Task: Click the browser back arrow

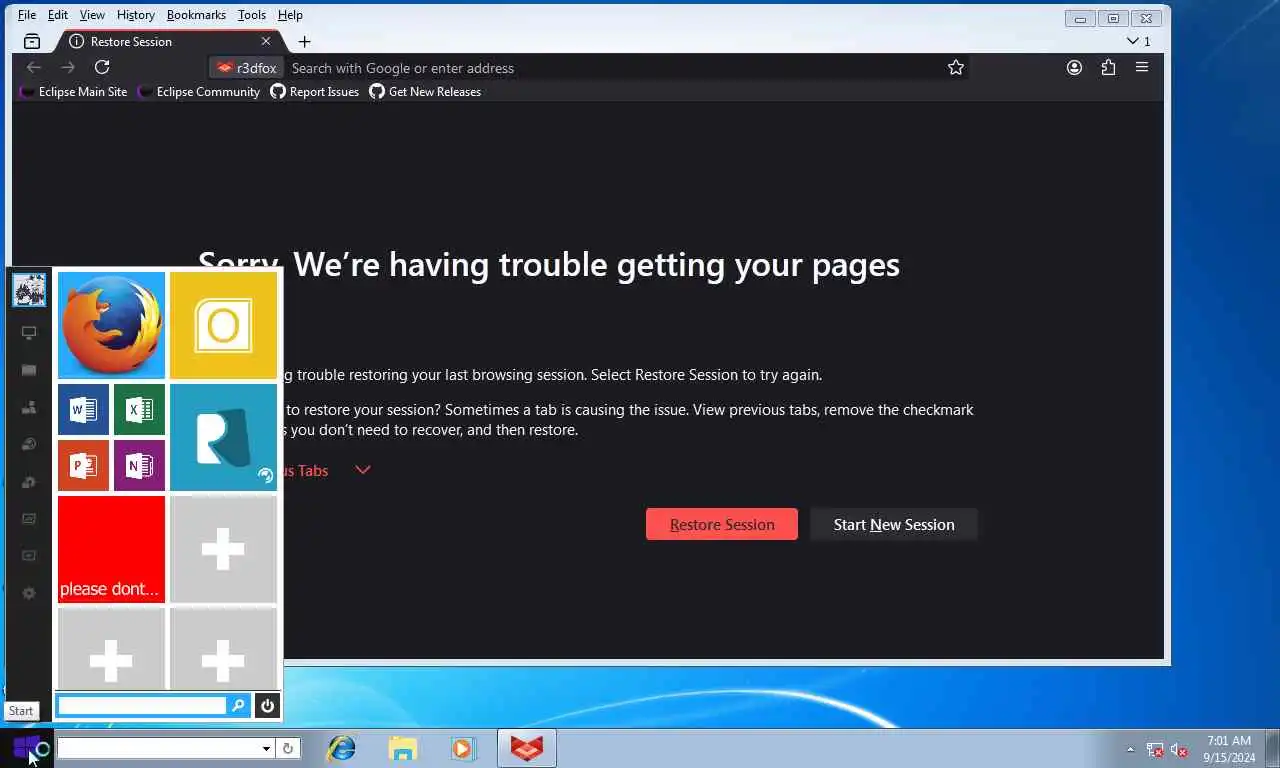Action: pos(34,67)
